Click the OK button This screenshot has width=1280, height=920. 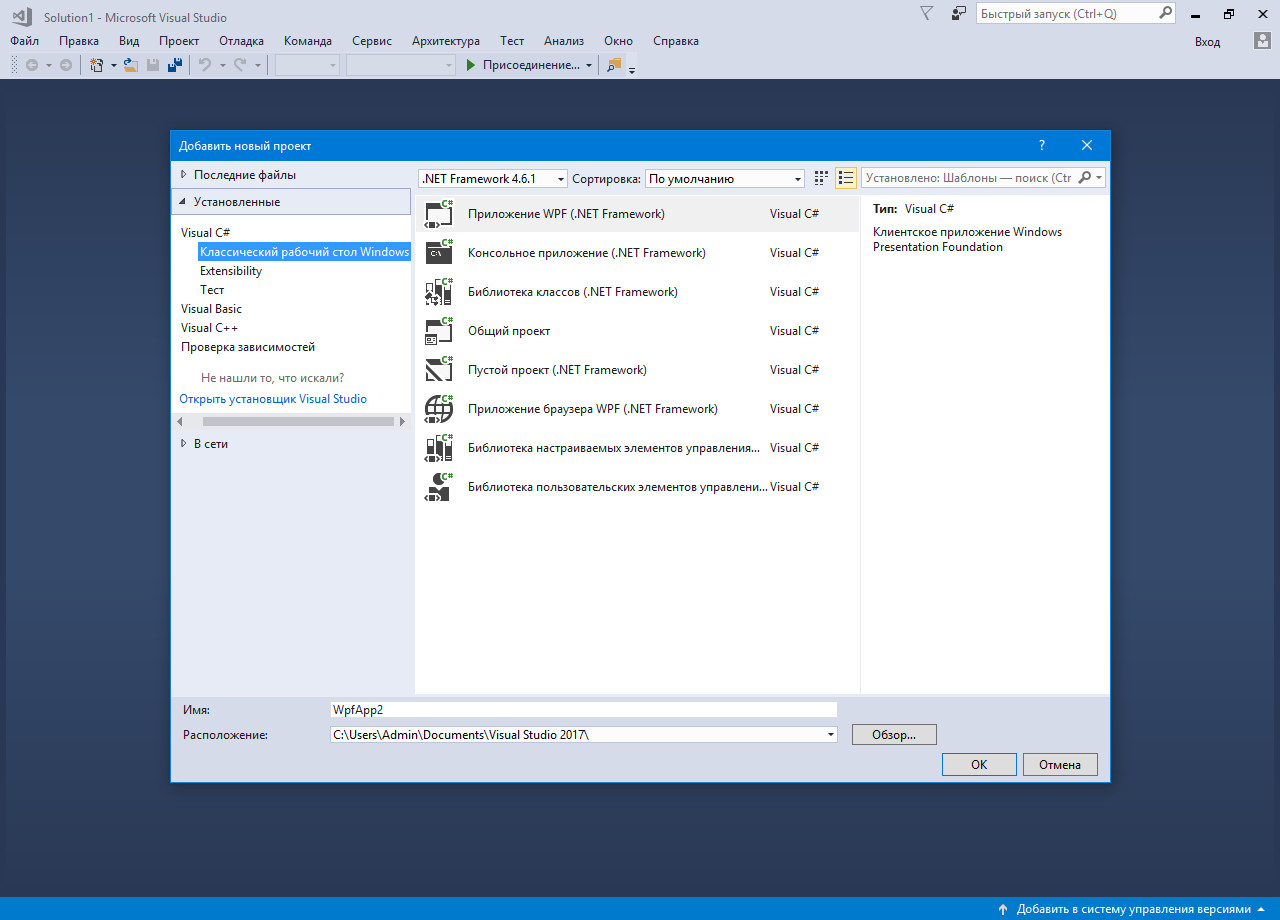(x=979, y=764)
